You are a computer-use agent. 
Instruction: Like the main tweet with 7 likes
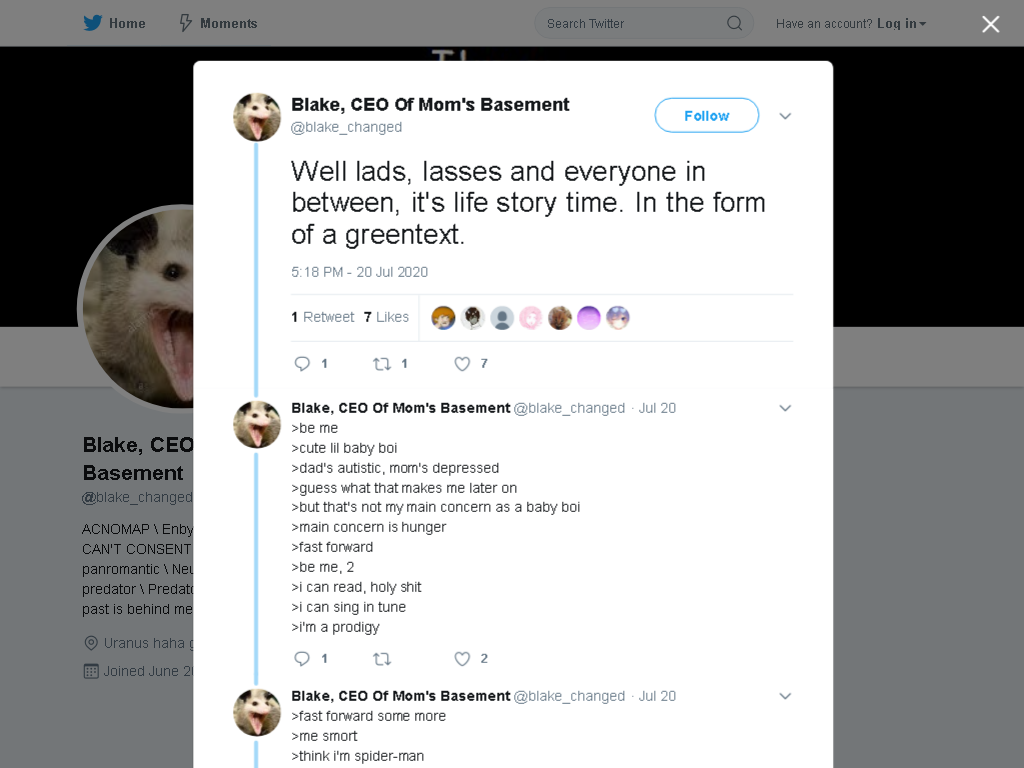462,364
